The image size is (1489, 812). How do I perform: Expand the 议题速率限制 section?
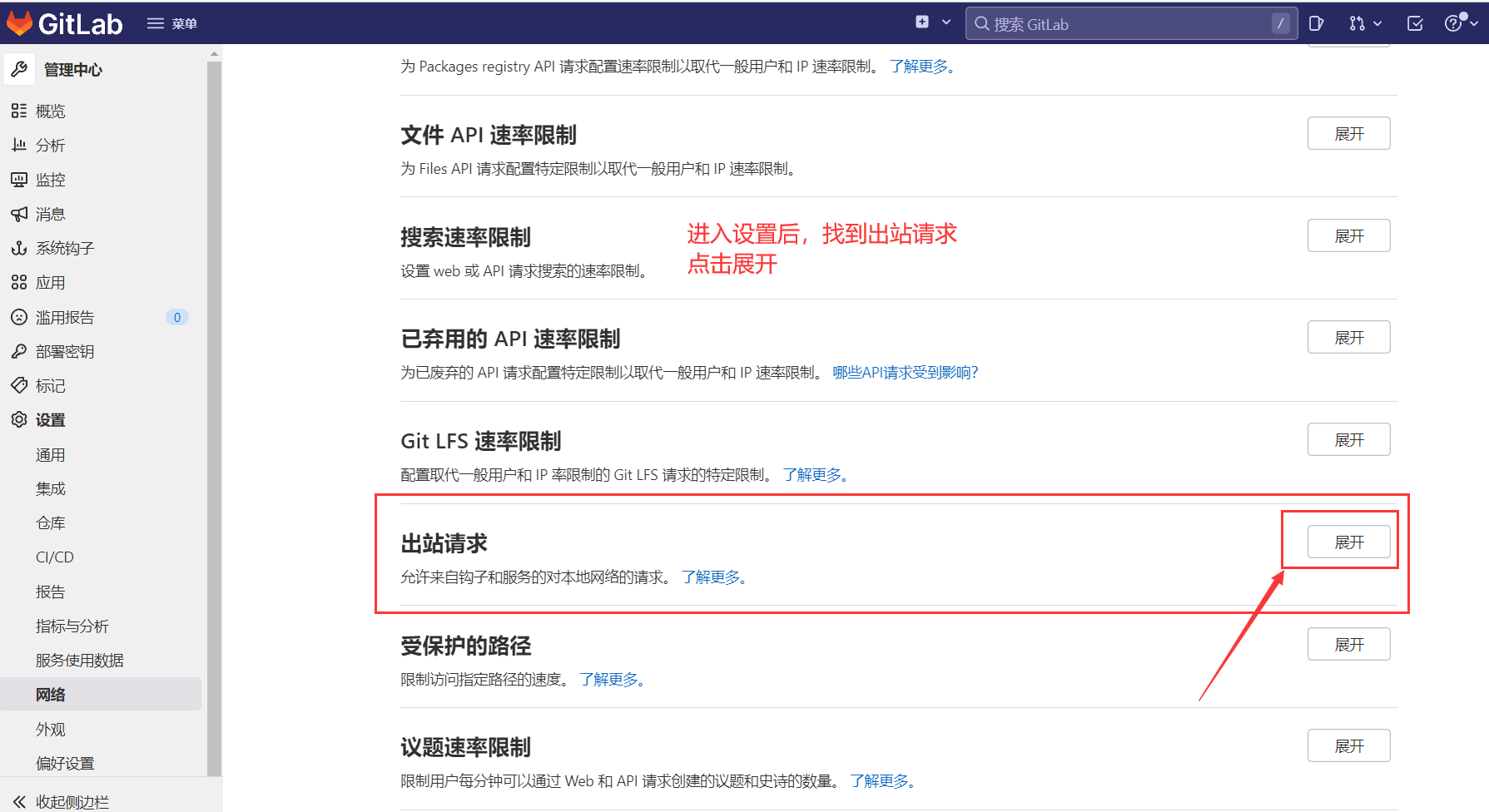[1348, 745]
